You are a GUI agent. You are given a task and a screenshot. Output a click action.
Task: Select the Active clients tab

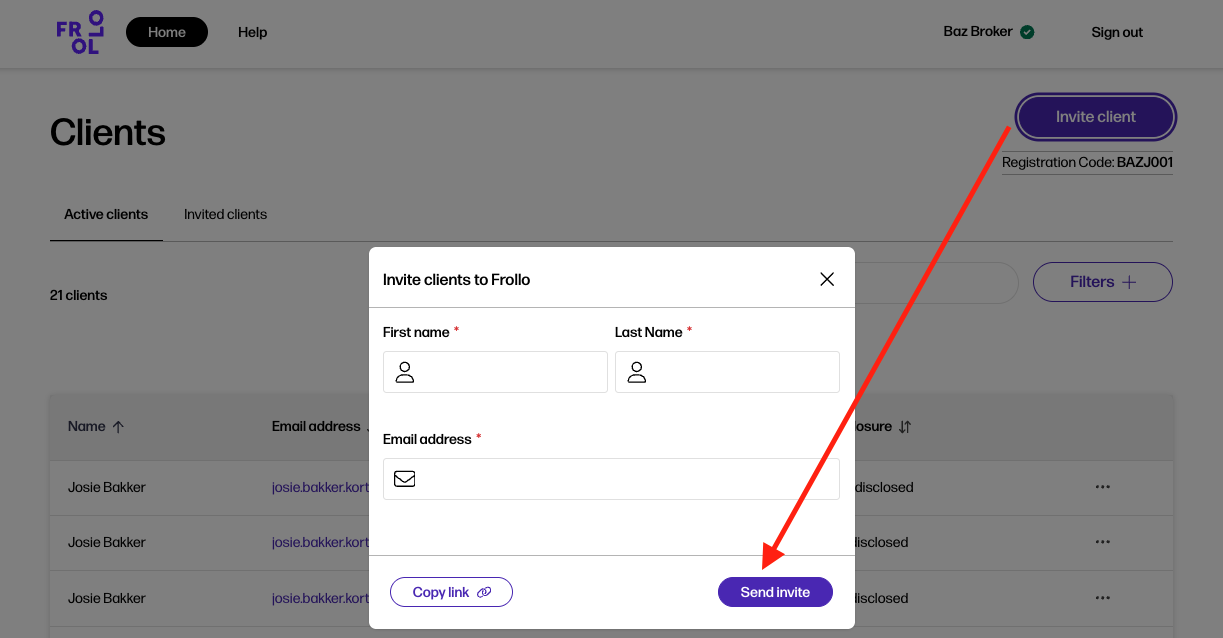tap(106, 214)
